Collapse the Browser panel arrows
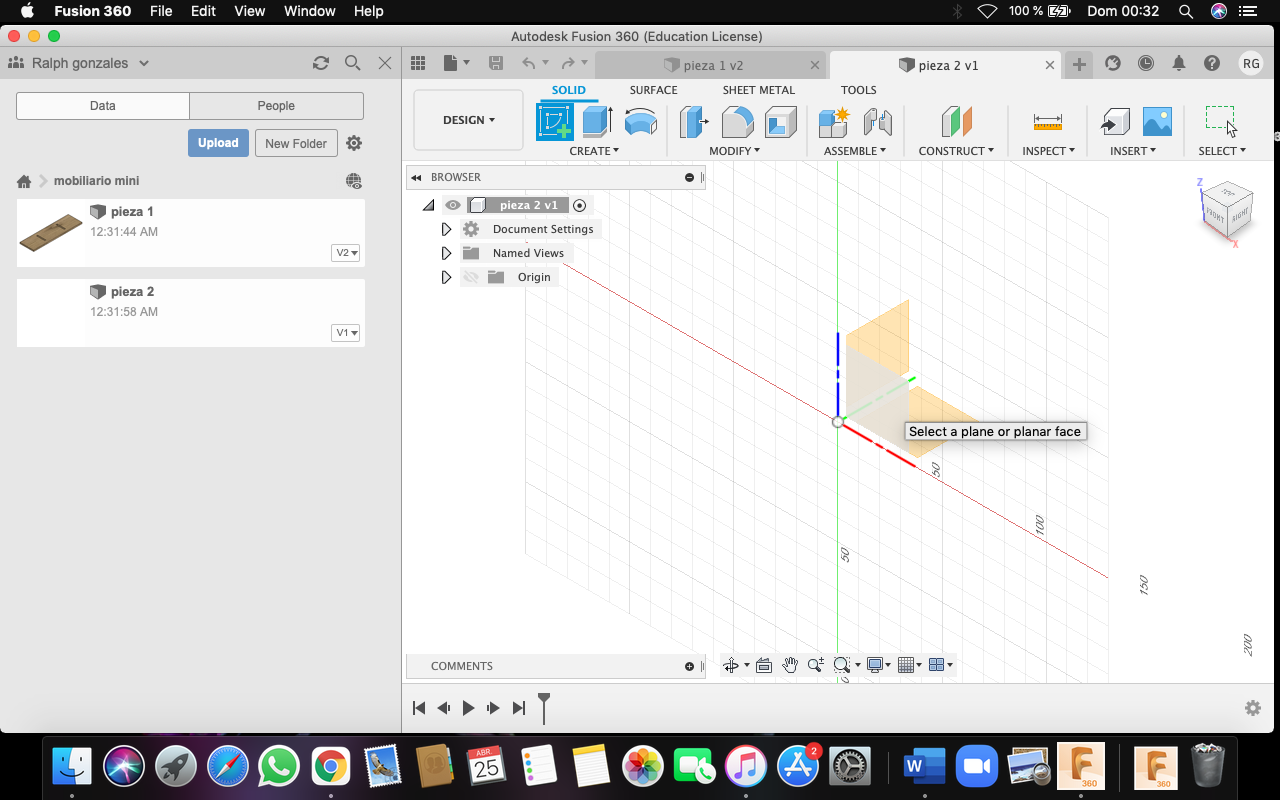 tap(416, 177)
